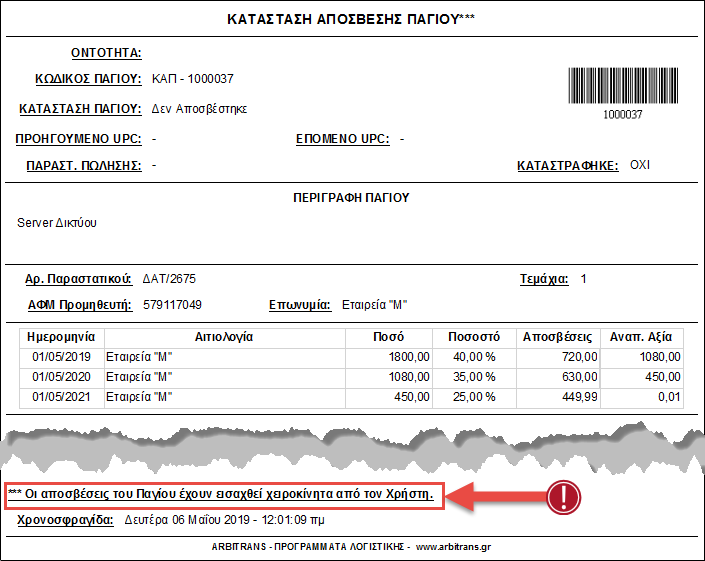
Task: Click the Ποσοστό column header
Action: (474, 337)
